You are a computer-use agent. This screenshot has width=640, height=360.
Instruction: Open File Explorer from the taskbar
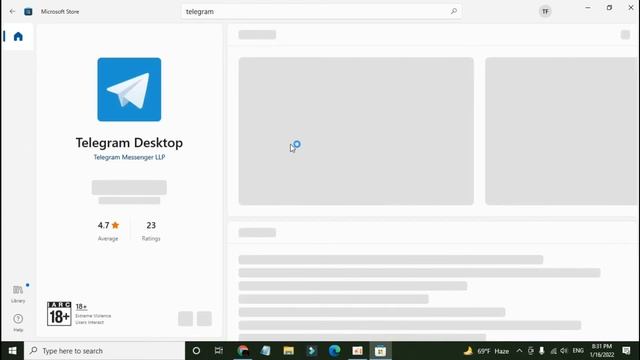(x=289, y=351)
